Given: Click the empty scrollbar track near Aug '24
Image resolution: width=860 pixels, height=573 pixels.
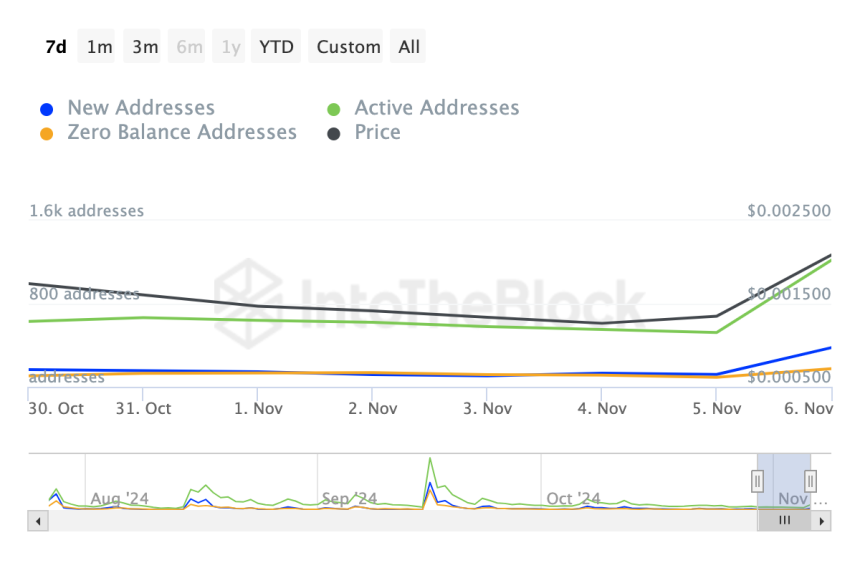Looking at the screenshot, I should point(120,521).
